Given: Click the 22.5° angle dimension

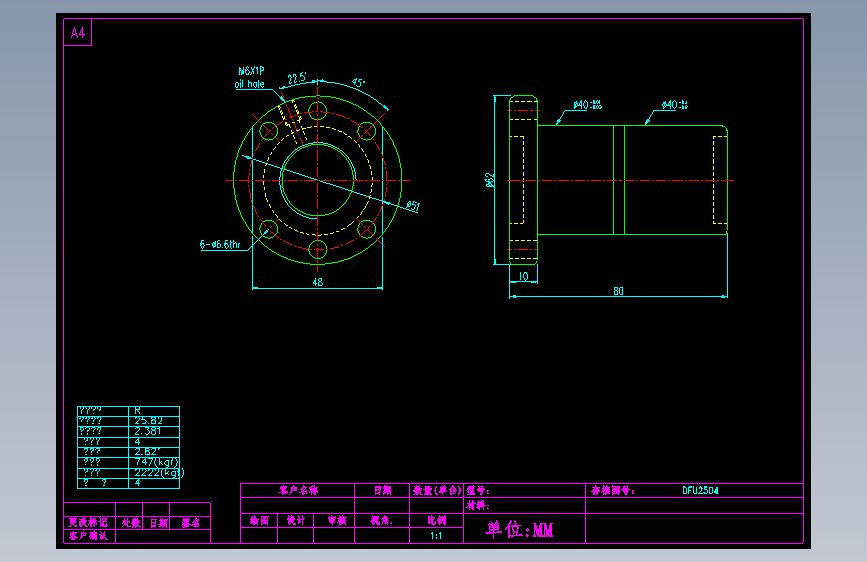Looking at the screenshot, I should (297, 78).
